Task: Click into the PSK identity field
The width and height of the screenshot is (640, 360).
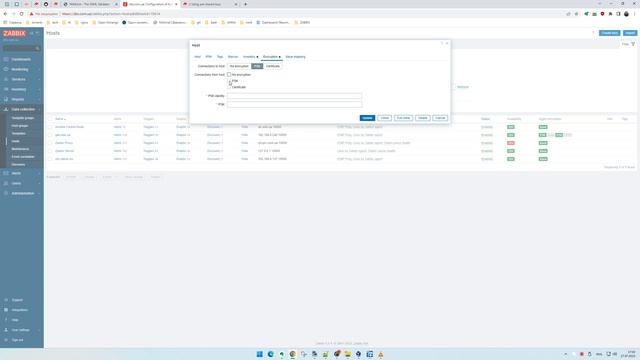Action: pos(294,96)
